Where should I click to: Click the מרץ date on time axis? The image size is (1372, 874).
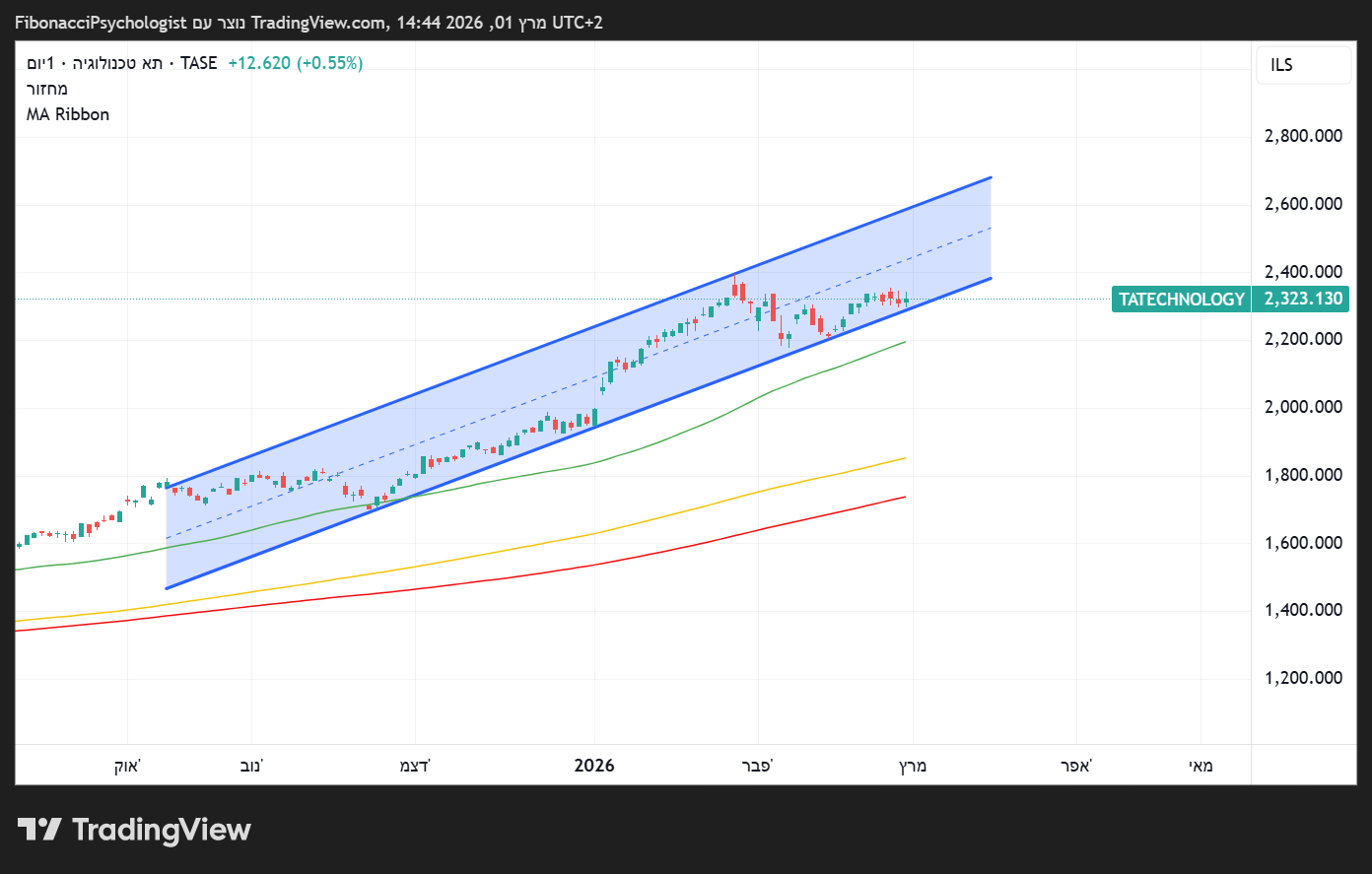point(913,766)
